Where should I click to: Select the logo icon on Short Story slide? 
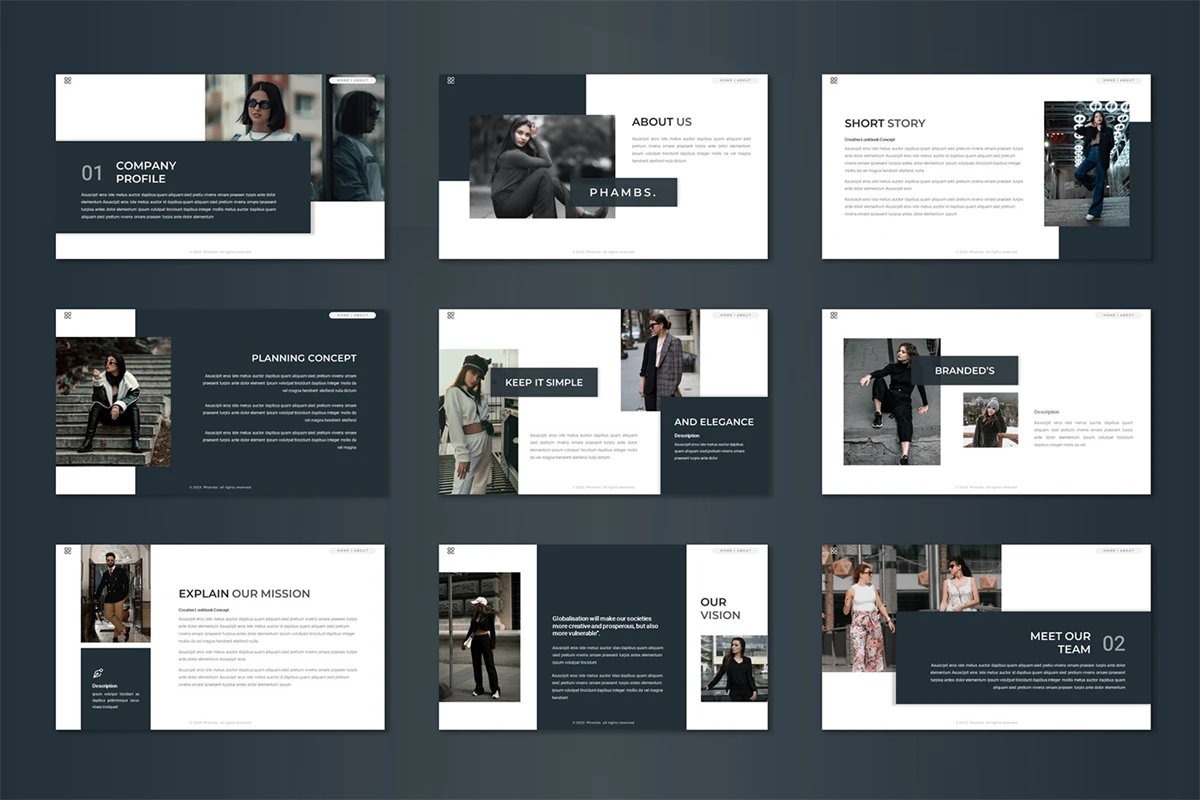coord(834,80)
